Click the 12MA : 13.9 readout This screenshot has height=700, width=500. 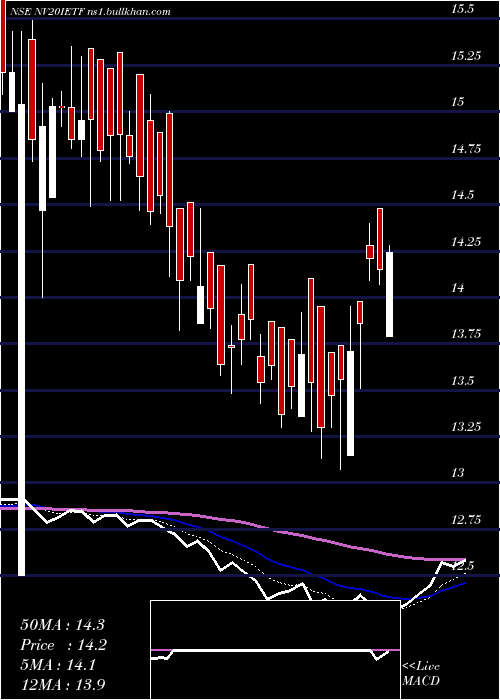(x=63, y=685)
